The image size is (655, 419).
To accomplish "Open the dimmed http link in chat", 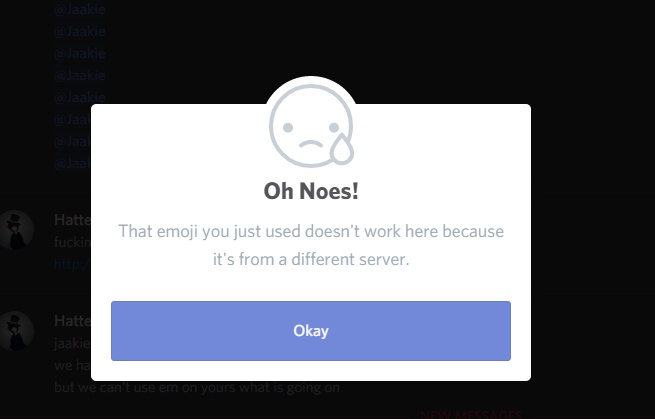I will coord(73,264).
